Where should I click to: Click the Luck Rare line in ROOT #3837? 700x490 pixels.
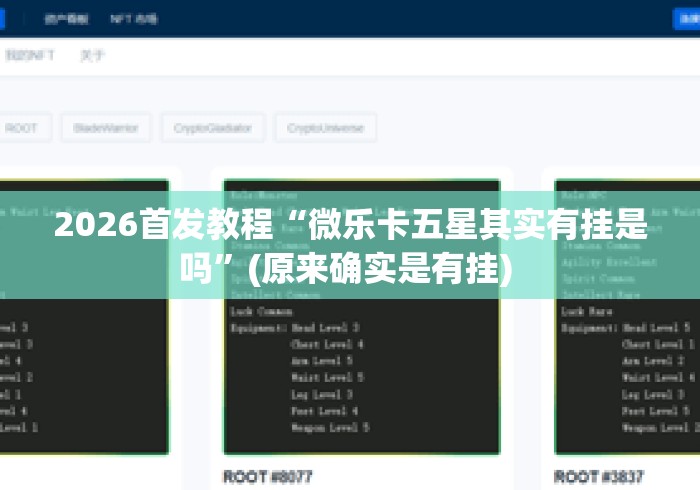[587, 311]
